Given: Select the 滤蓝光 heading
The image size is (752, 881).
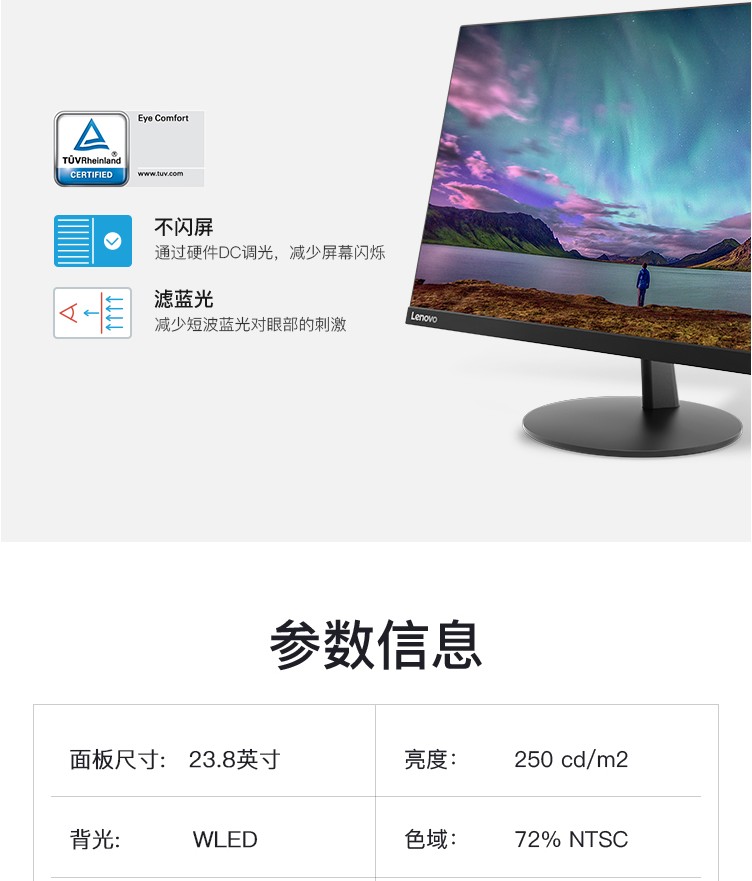Looking at the screenshot, I should 184,299.
